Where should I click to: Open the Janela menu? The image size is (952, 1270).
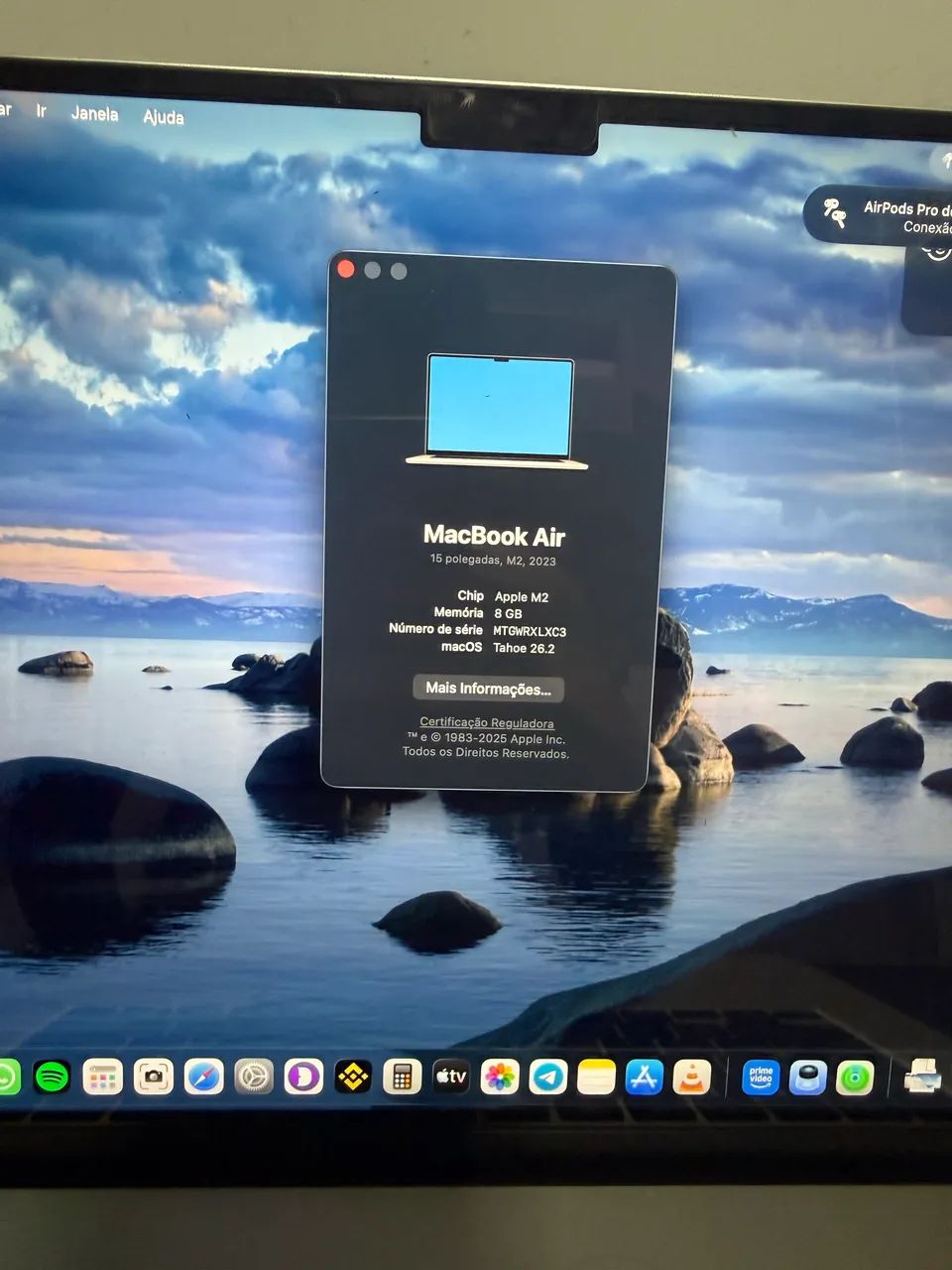[x=95, y=114]
